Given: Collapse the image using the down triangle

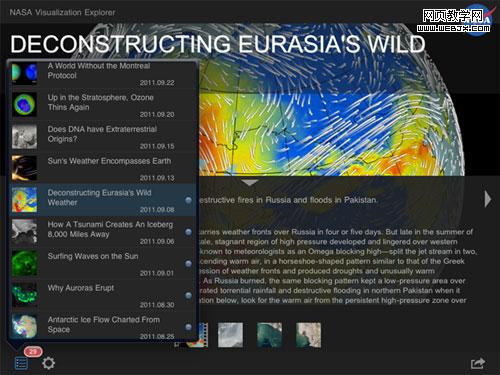Looking at the screenshot, I should click(250, 182).
